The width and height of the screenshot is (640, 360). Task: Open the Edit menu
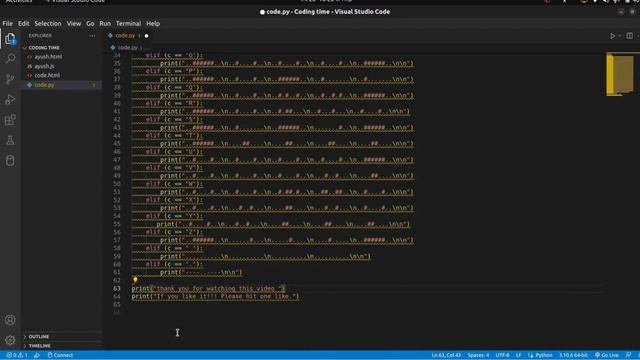click(x=24, y=24)
